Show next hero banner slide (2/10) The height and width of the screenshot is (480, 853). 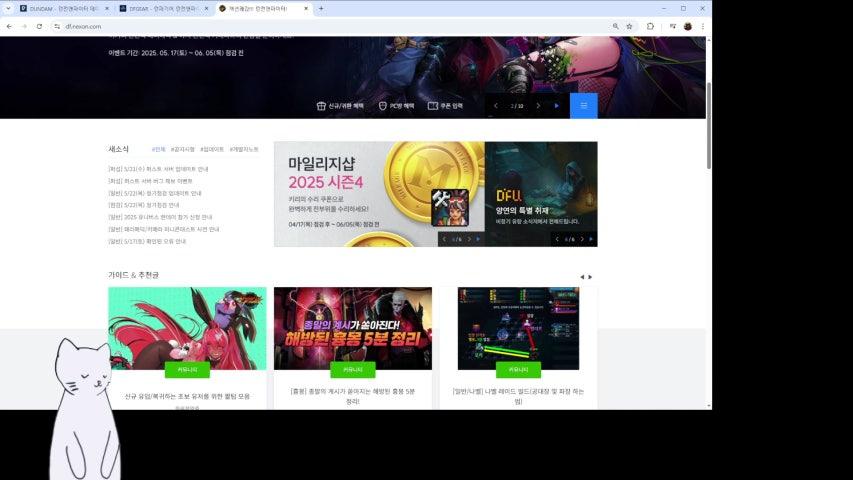538,106
